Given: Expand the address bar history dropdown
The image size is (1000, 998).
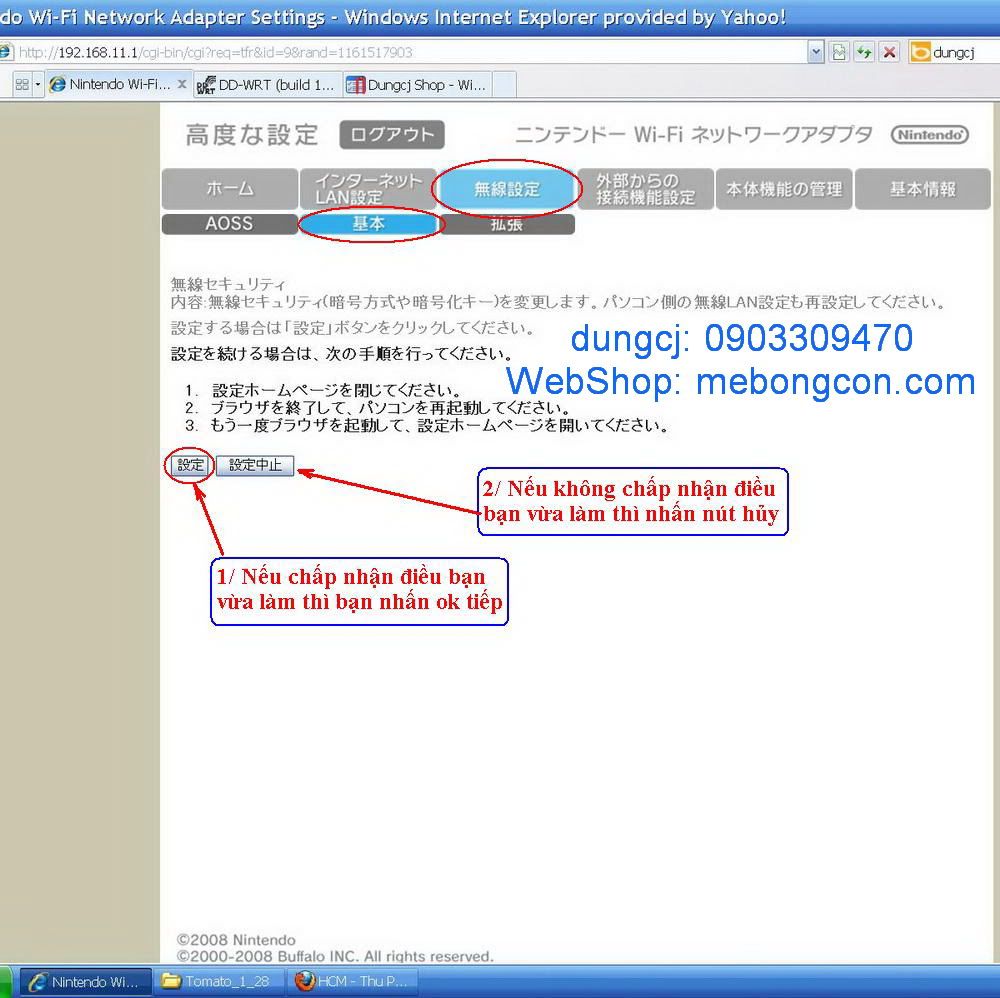Looking at the screenshot, I should 816,52.
